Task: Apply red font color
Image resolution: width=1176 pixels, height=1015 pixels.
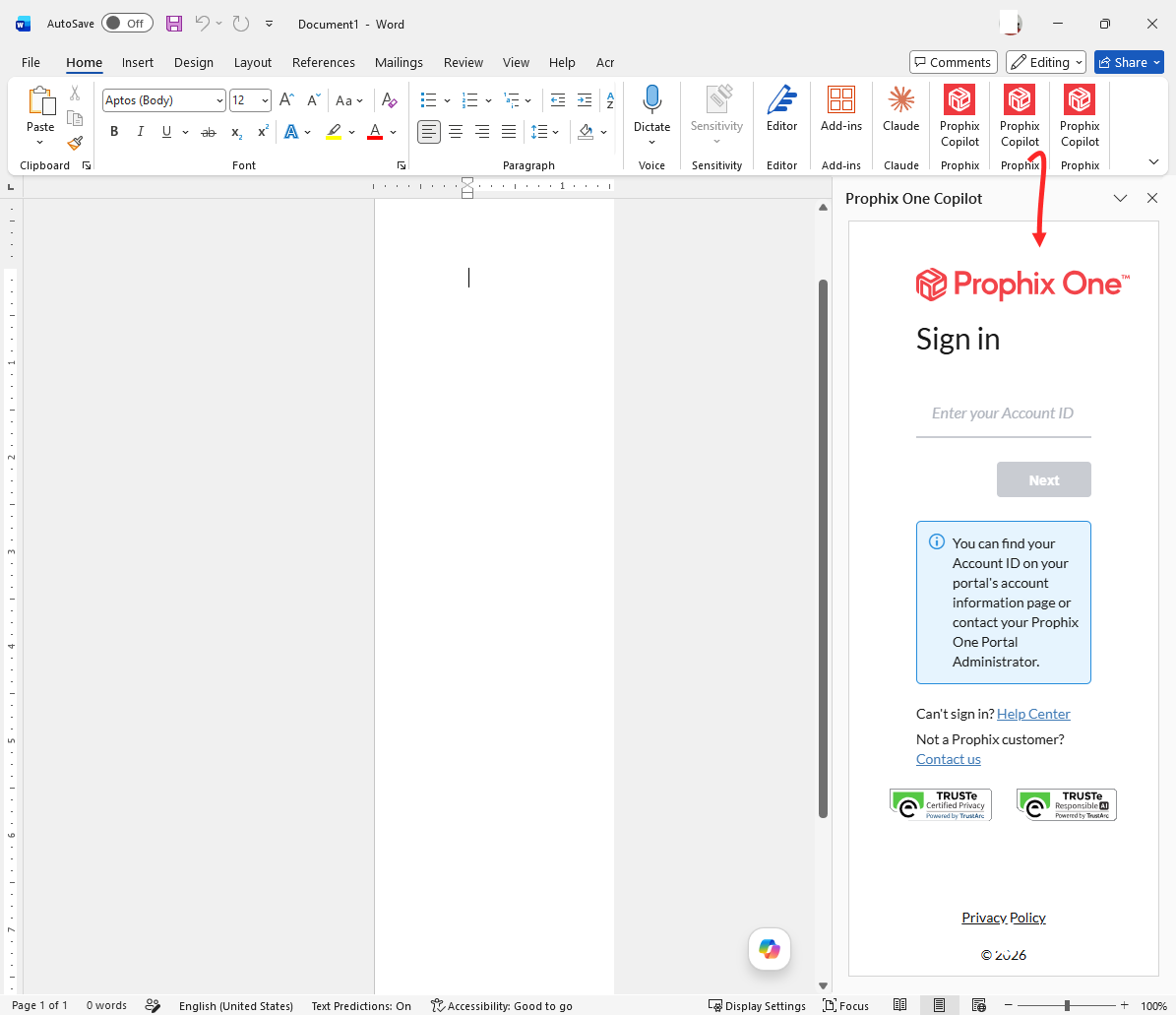Action: tap(375, 132)
